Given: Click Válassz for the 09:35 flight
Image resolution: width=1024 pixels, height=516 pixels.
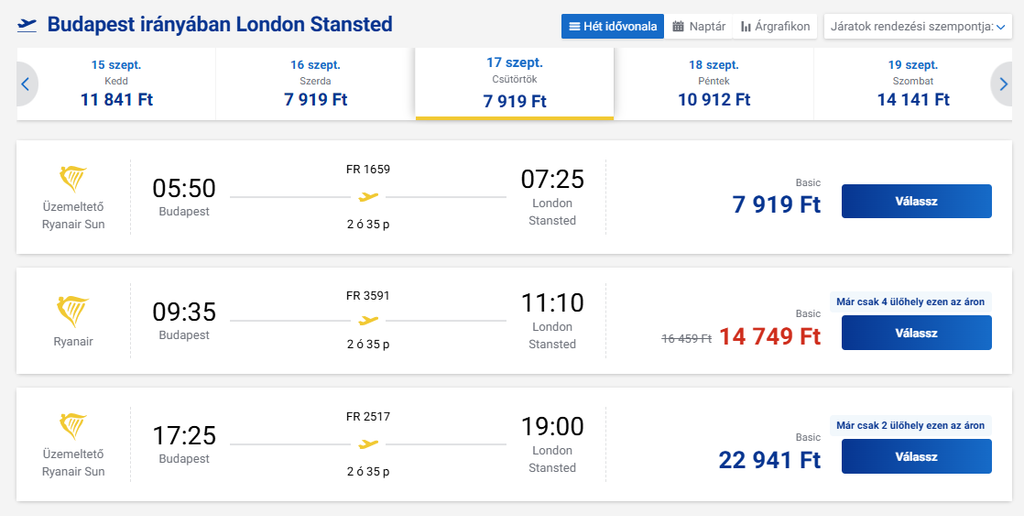Looking at the screenshot, I should click(x=916, y=333).
